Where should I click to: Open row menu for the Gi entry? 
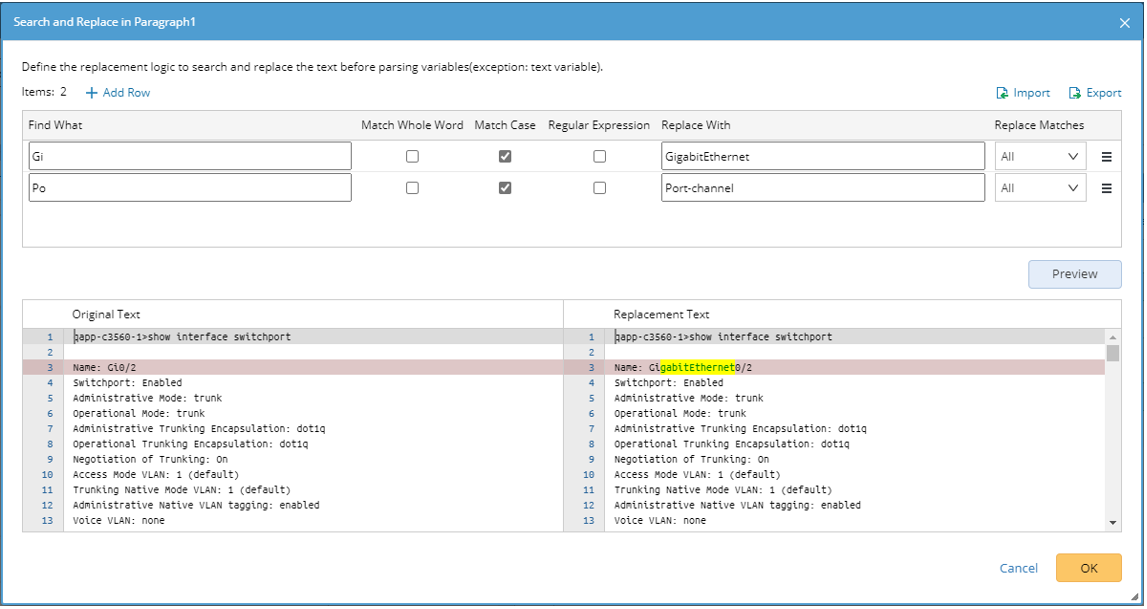pyautogui.click(x=1106, y=156)
